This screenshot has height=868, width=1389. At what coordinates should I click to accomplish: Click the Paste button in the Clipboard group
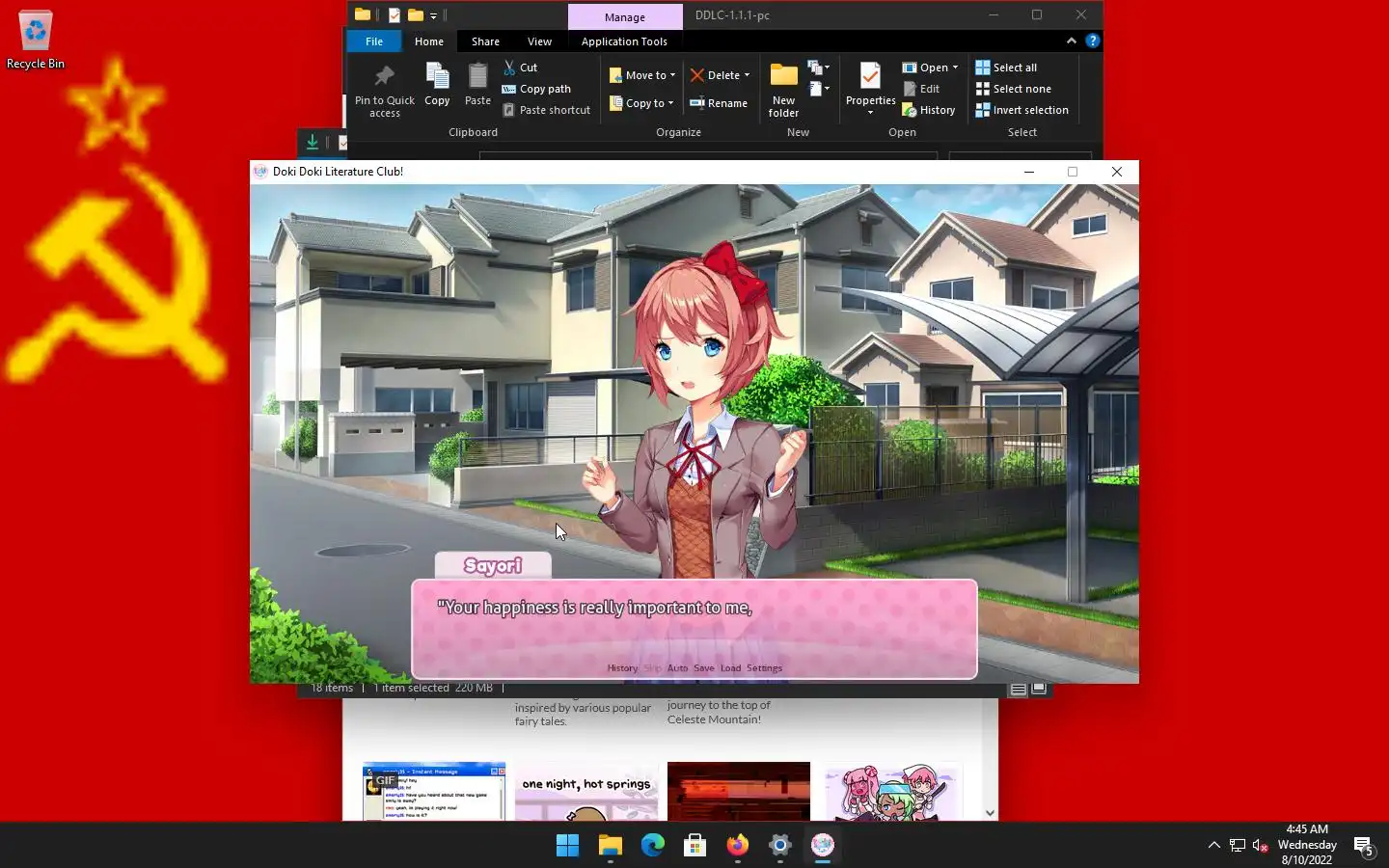[477, 85]
